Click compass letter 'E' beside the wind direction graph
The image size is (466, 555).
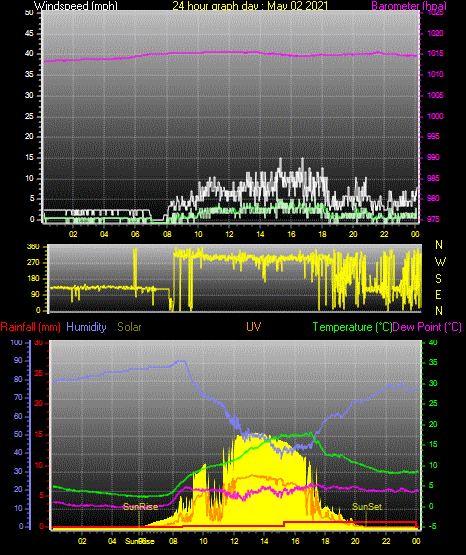pyautogui.click(x=438, y=294)
